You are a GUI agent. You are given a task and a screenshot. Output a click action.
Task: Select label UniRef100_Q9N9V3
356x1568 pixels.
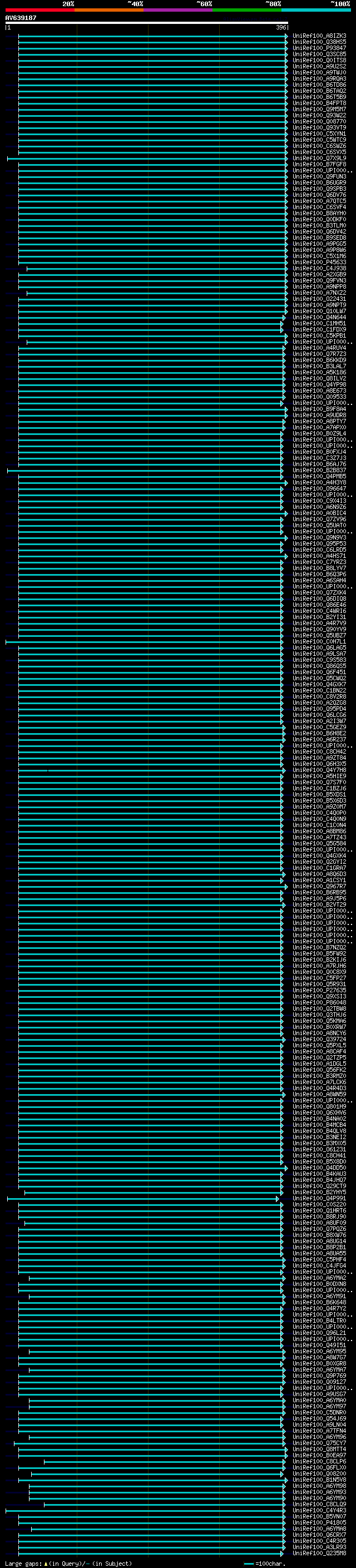(319, 537)
